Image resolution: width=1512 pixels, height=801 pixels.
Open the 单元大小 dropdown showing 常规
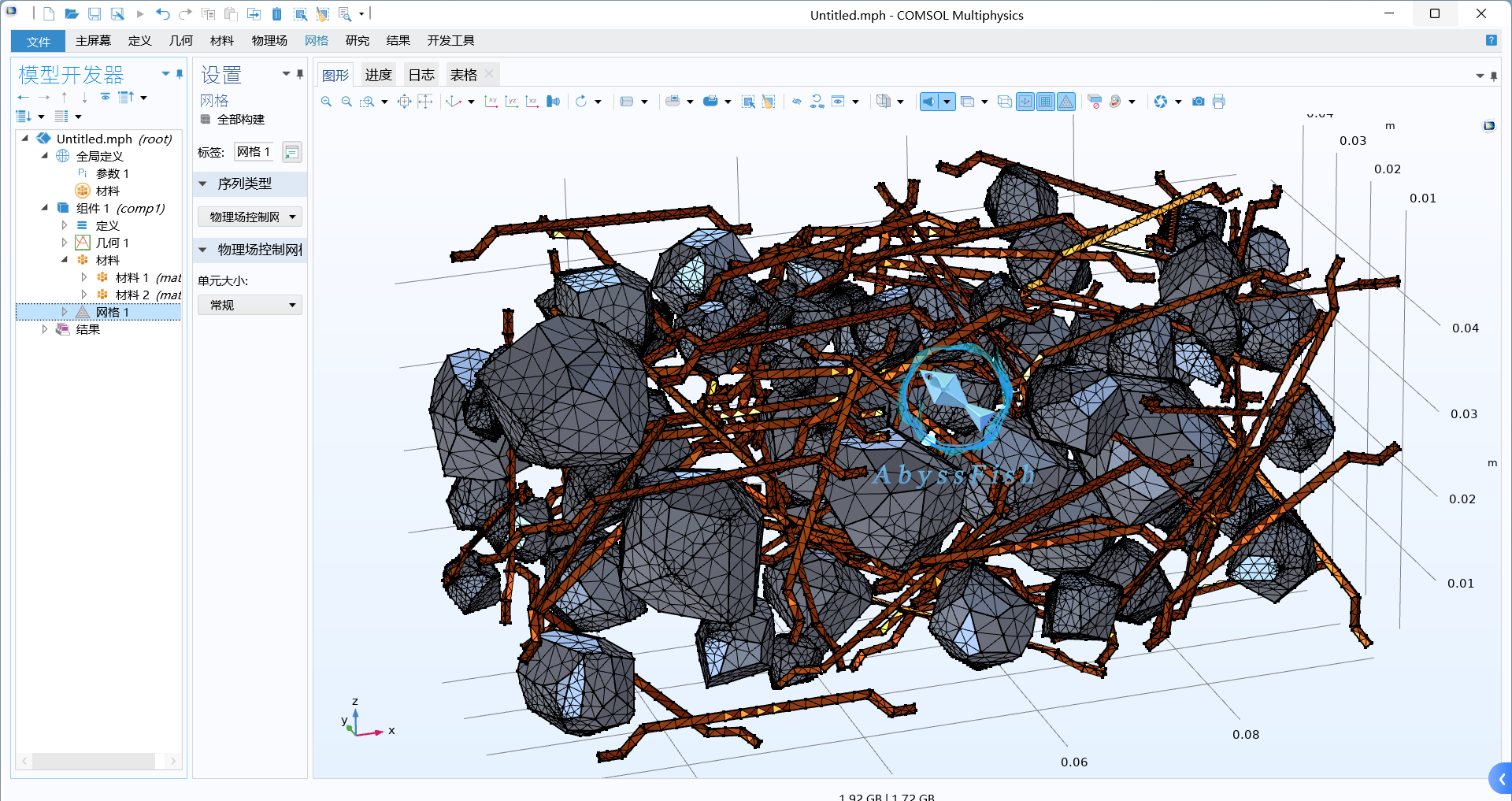point(250,305)
